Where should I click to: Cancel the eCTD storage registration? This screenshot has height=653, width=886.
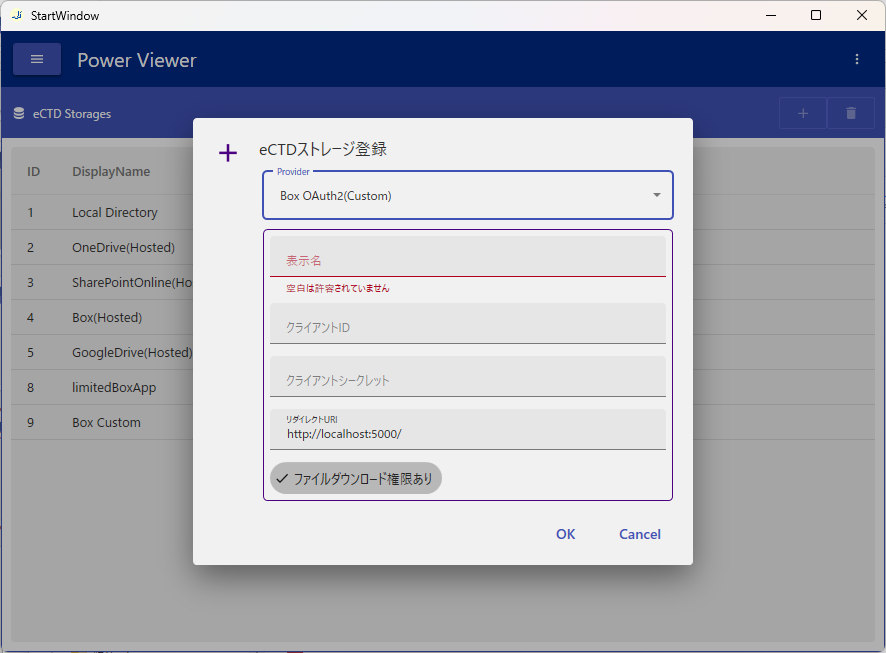point(639,534)
